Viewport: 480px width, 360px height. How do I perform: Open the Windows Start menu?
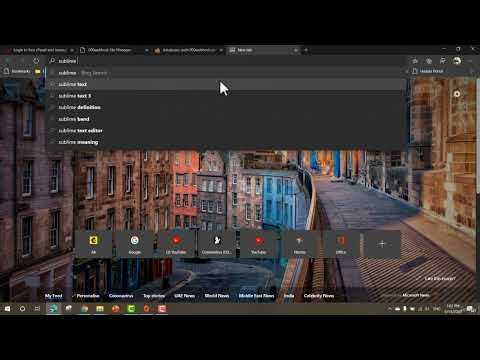7,309
